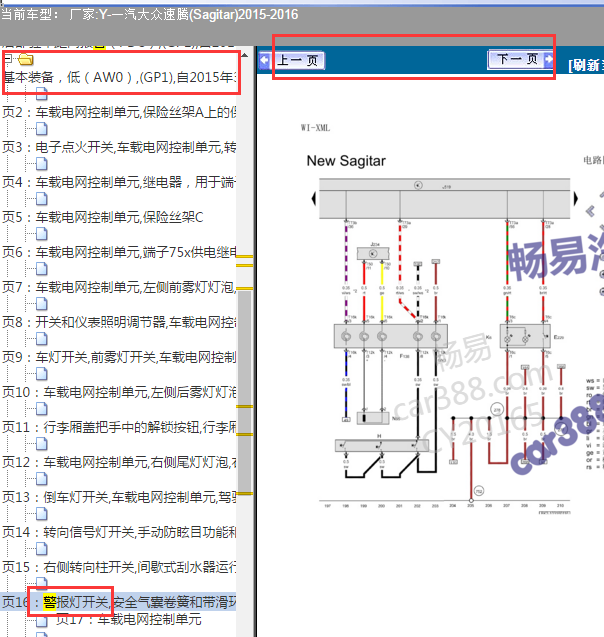The image size is (604, 637).
Task: Open 页6：端子75x供电继电器 entry
Action: [x=119, y=252]
